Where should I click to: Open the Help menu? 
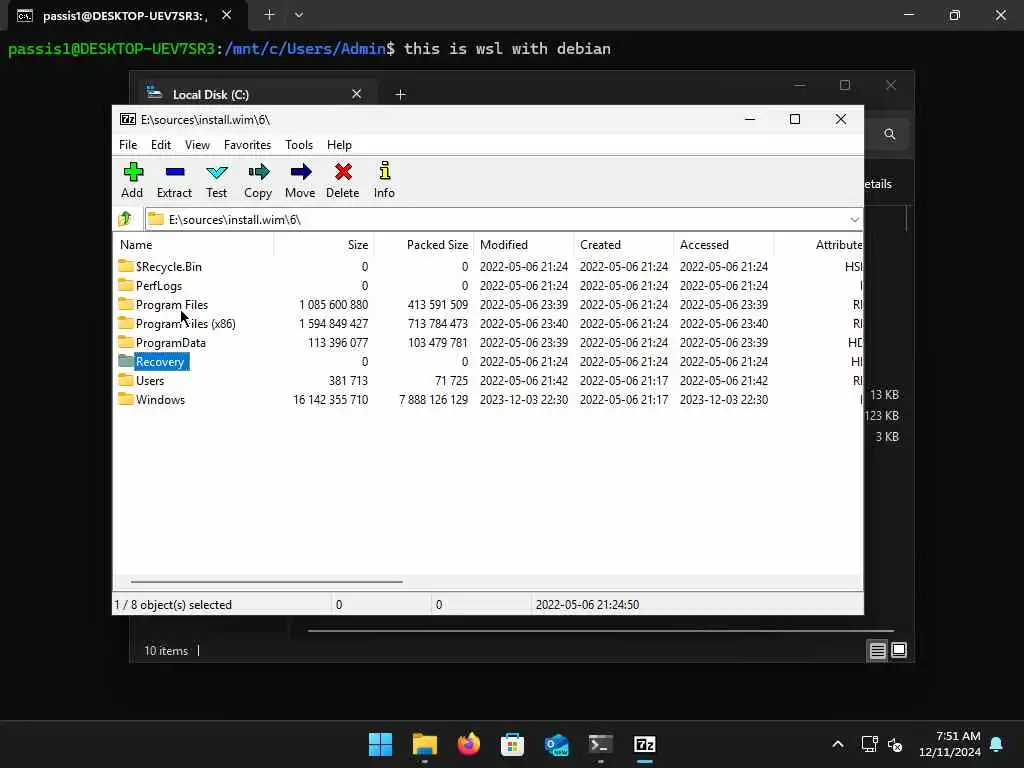pyautogui.click(x=339, y=144)
